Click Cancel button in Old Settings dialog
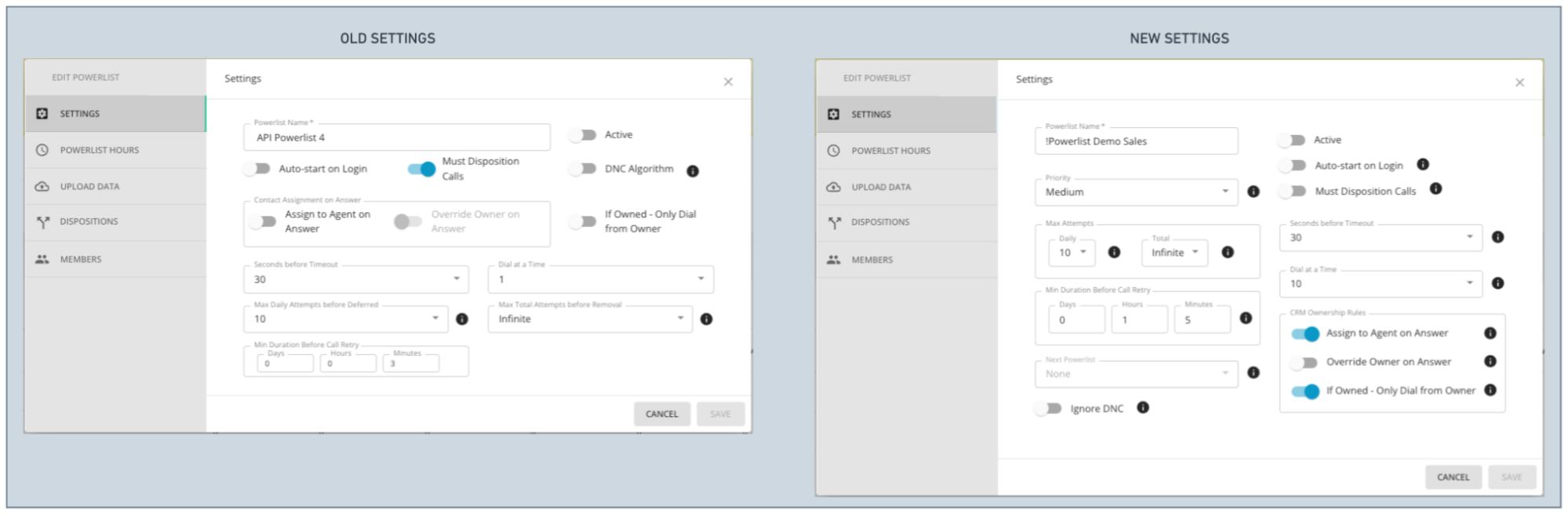1568x515 pixels. pos(662,414)
